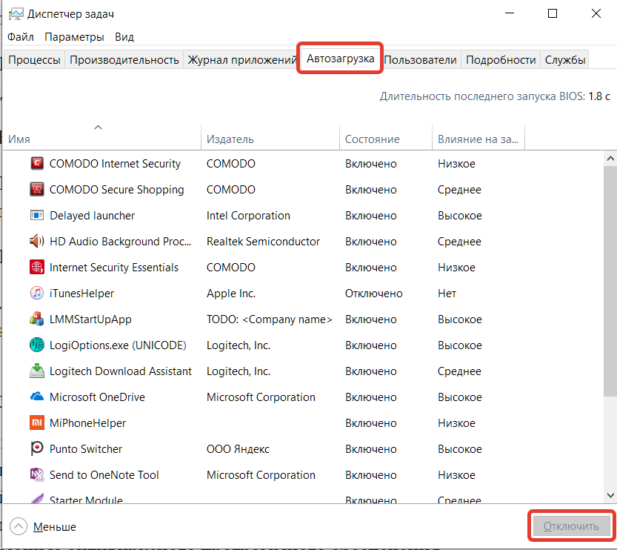The height and width of the screenshot is (550, 617).
Task: Select the MiPhoneHelper row name
Action: [x=87, y=423]
